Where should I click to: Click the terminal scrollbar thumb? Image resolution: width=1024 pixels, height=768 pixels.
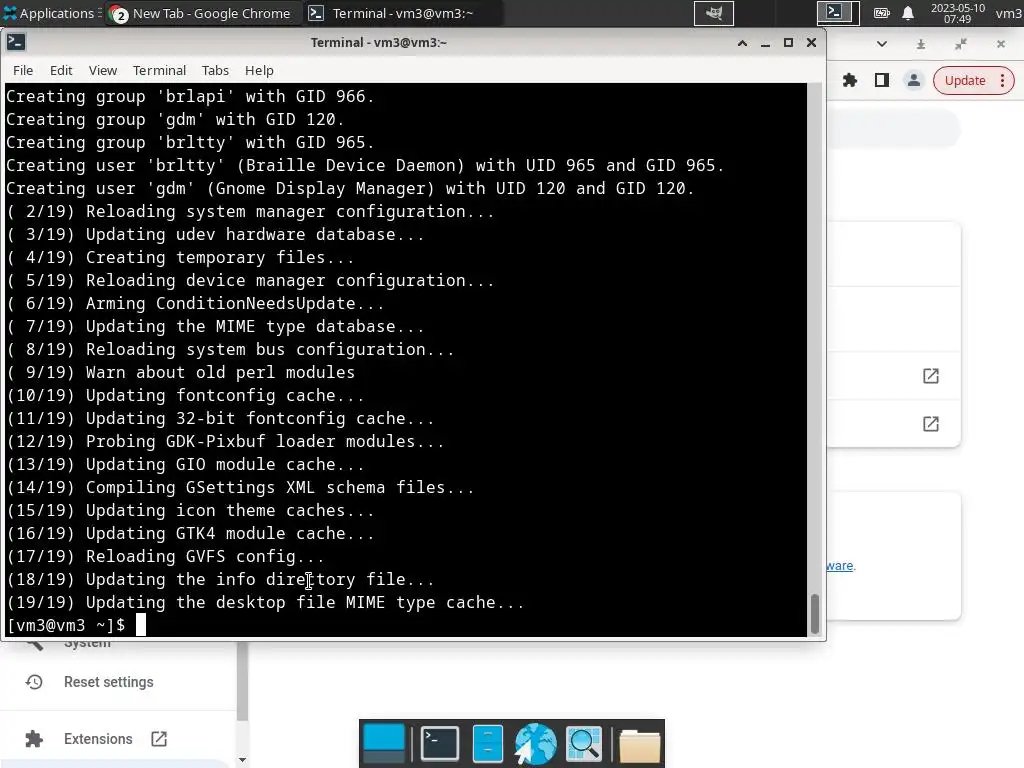[x=814, y=614]
